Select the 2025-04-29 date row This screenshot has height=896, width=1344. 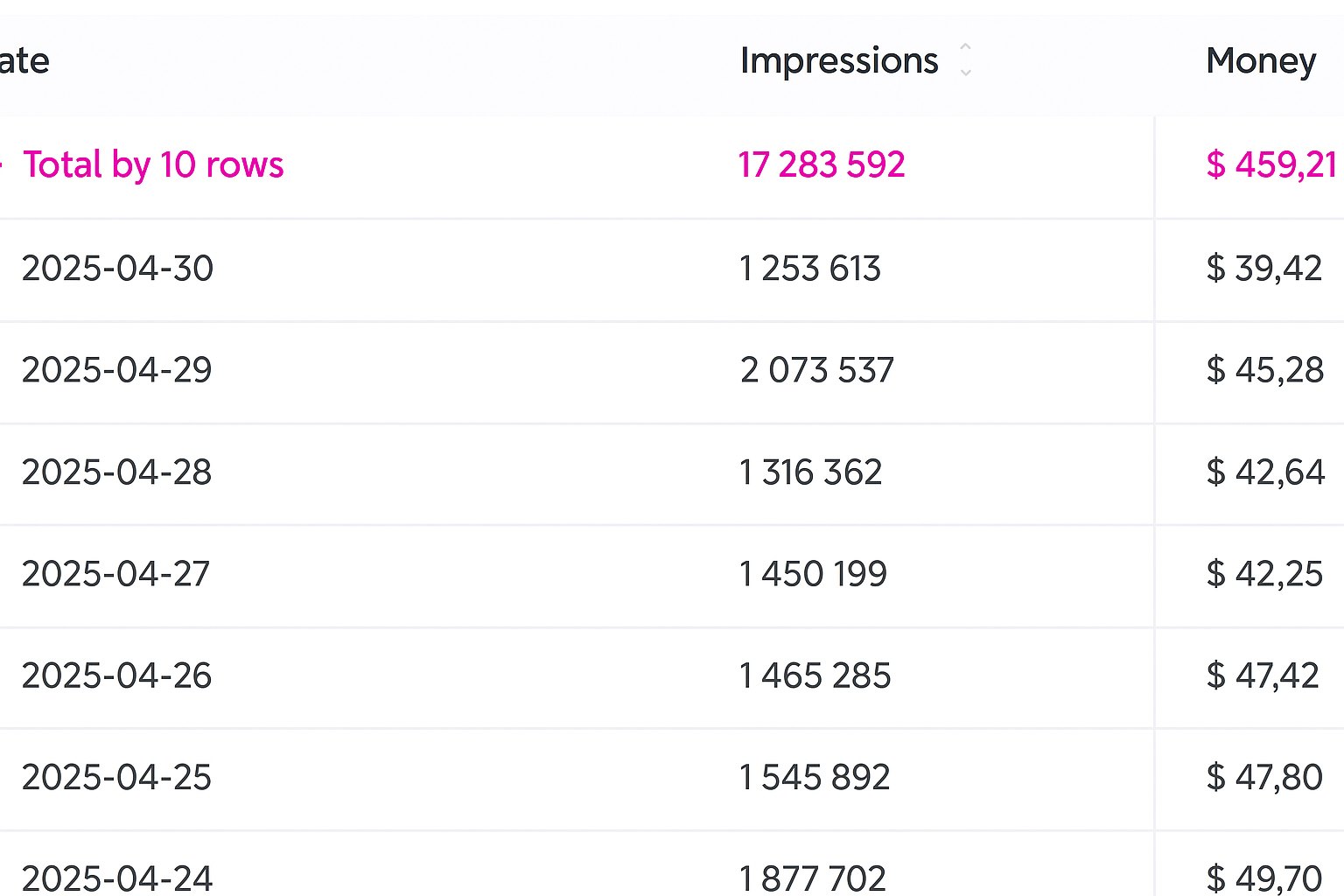[x=117, y=370]
